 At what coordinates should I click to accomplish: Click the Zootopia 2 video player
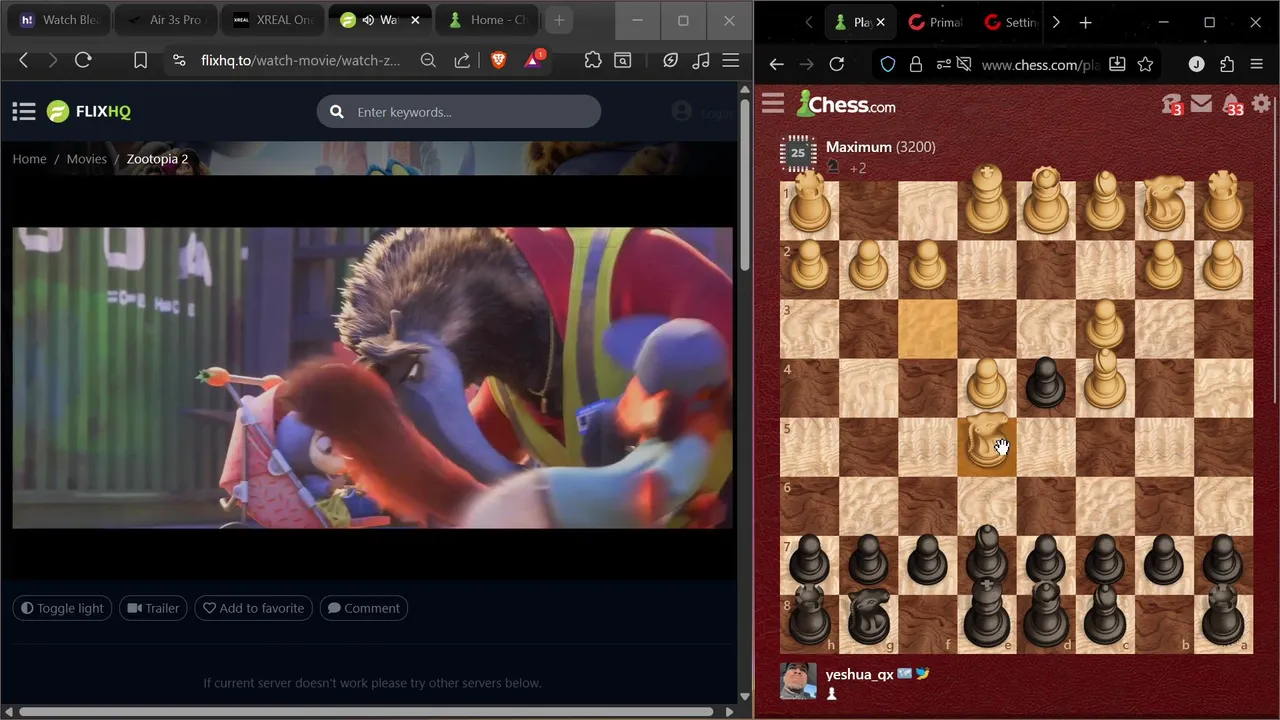coord(372,378)
